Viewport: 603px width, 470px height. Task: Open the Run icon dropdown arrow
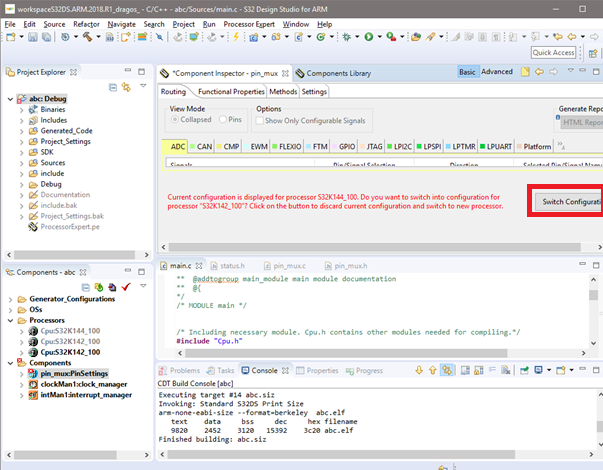tap(380, 37)
